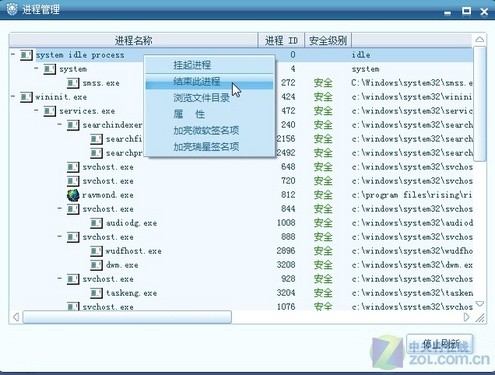Click the icon beside the system process

(49, 69)
